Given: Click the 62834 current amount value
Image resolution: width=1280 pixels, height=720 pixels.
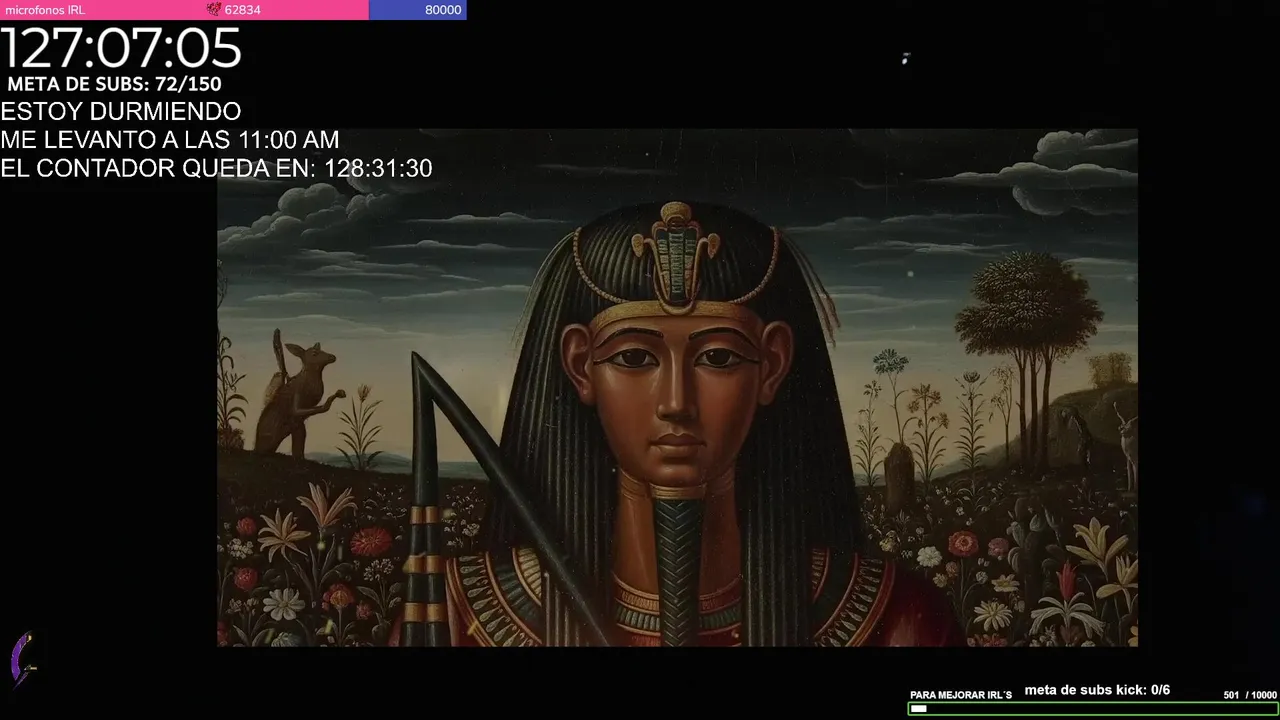Looking at the screenshot, I should 242,10.
